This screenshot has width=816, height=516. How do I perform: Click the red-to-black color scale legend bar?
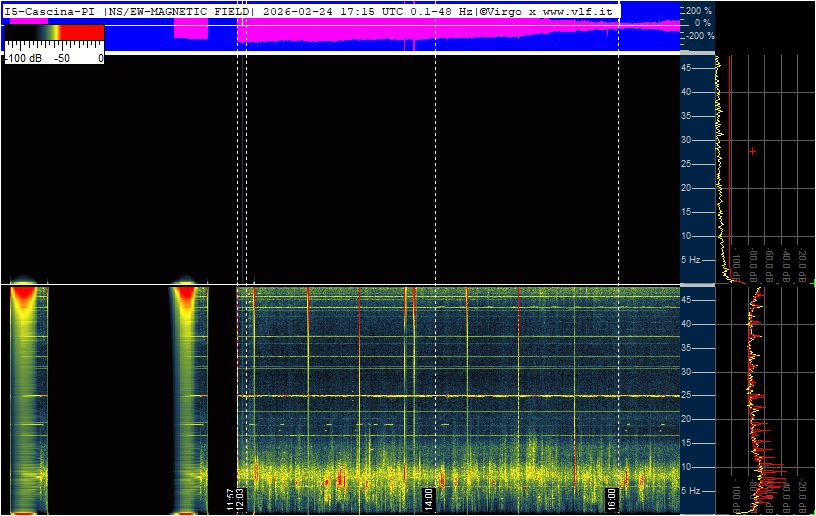click(54, 33)
